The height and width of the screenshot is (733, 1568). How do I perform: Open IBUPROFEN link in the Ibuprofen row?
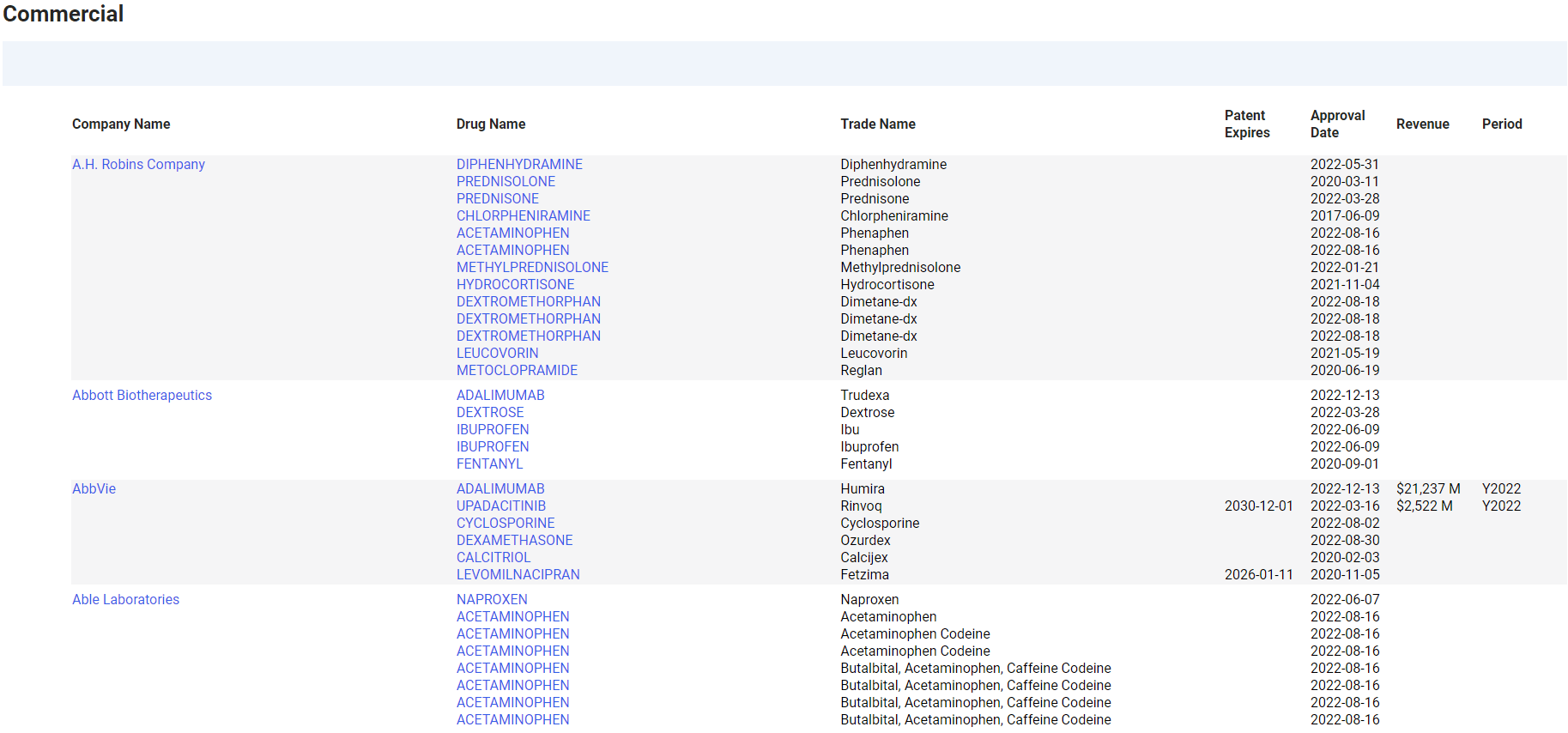(493, 446)
